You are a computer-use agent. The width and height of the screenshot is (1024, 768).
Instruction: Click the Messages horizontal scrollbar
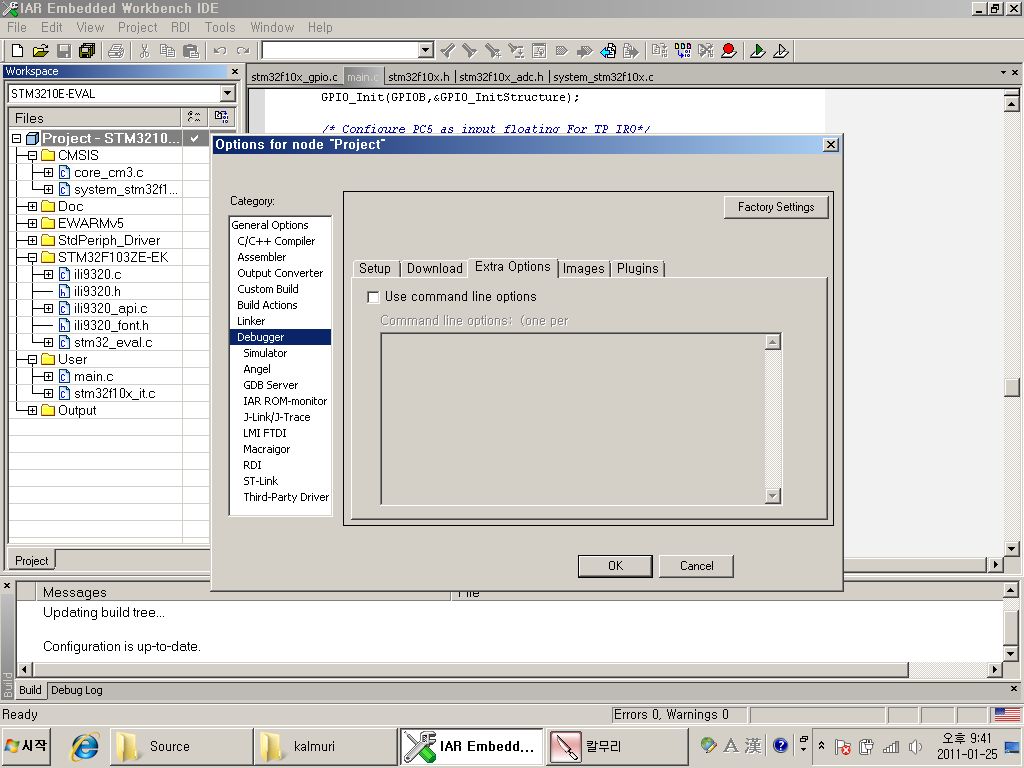470,669
